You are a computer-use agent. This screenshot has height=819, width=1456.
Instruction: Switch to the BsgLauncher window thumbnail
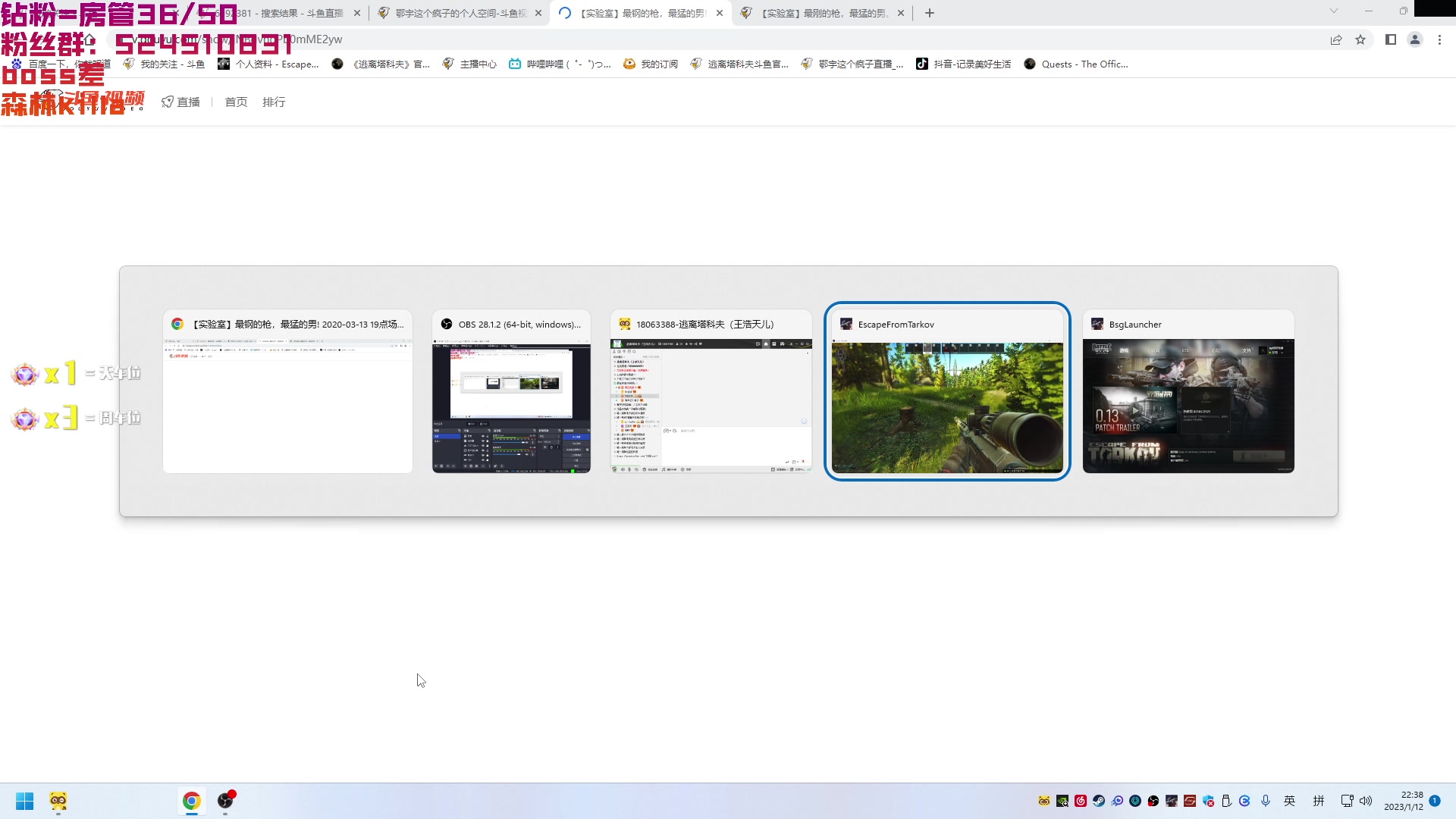(1188, 391)
